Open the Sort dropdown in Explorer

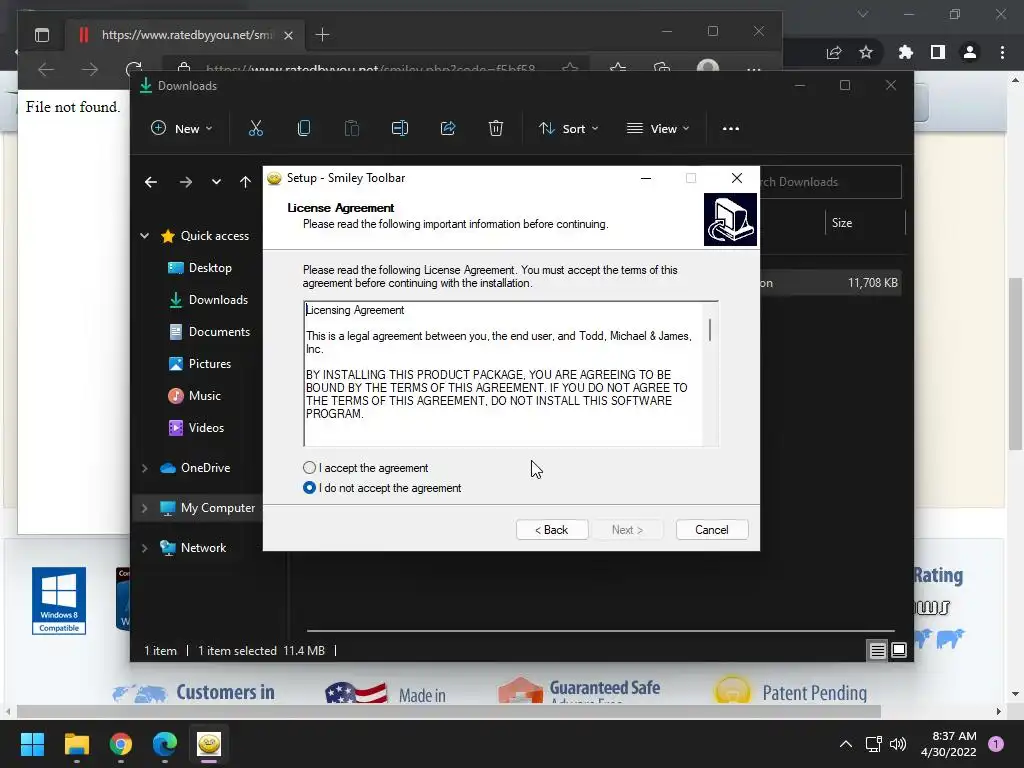point(568,129)
